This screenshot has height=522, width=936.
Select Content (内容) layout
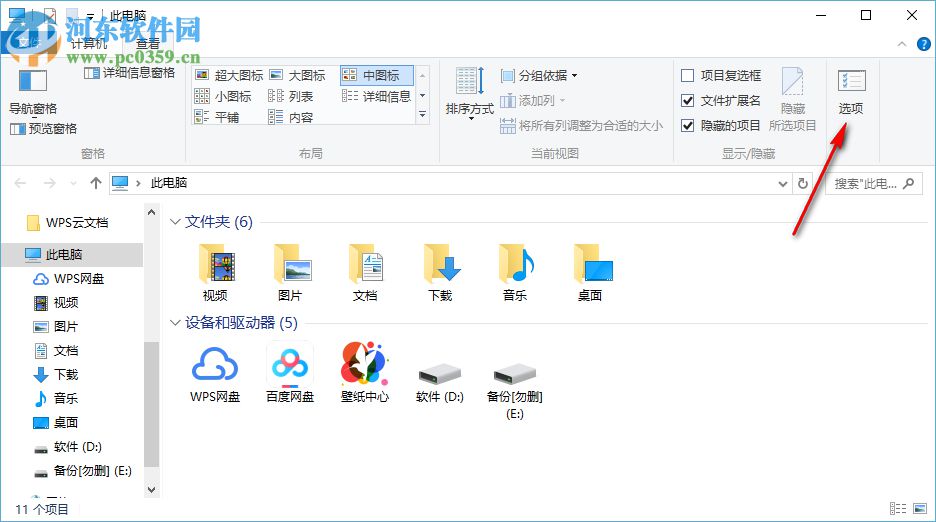pos(290,117)
